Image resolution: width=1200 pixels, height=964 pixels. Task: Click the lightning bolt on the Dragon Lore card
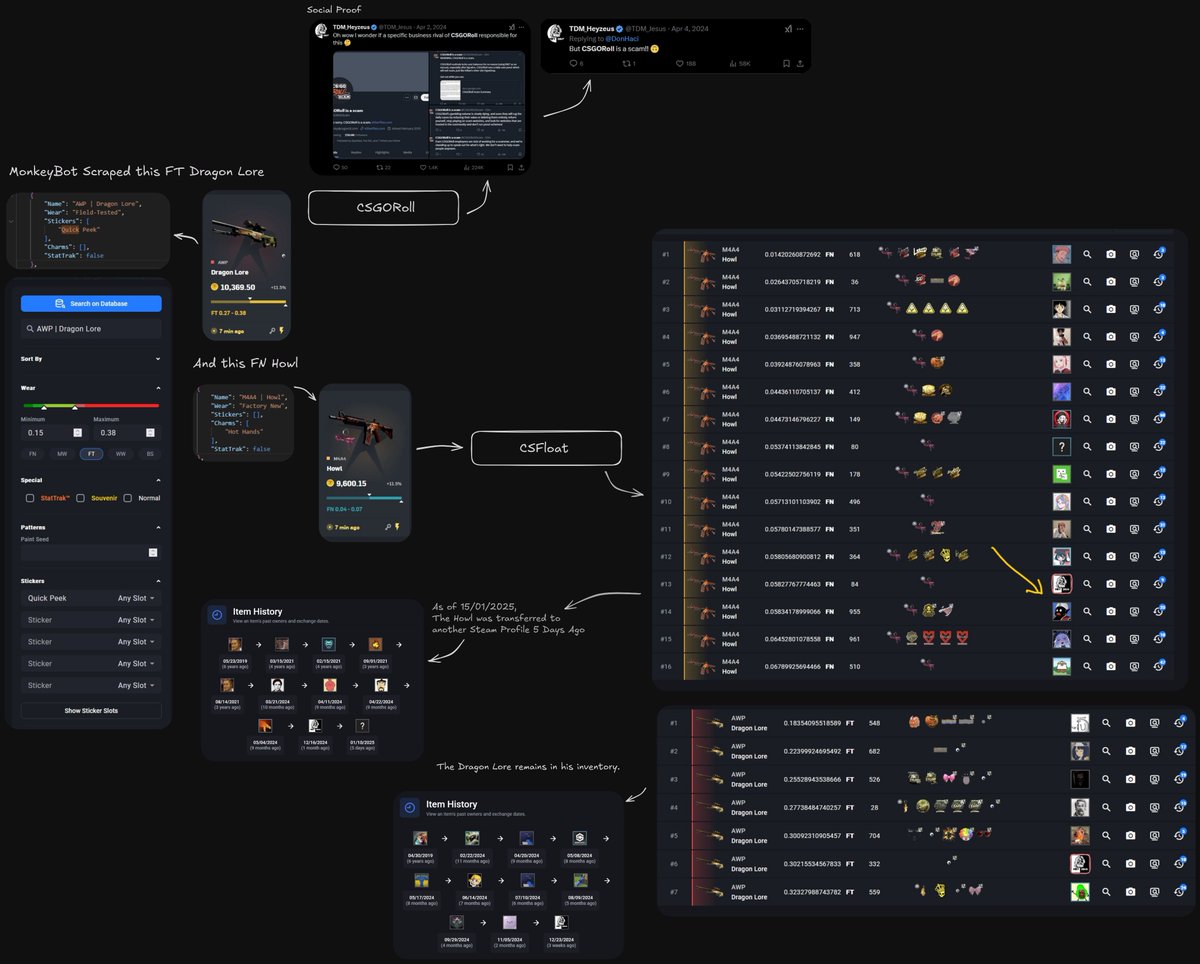(282, 329)
